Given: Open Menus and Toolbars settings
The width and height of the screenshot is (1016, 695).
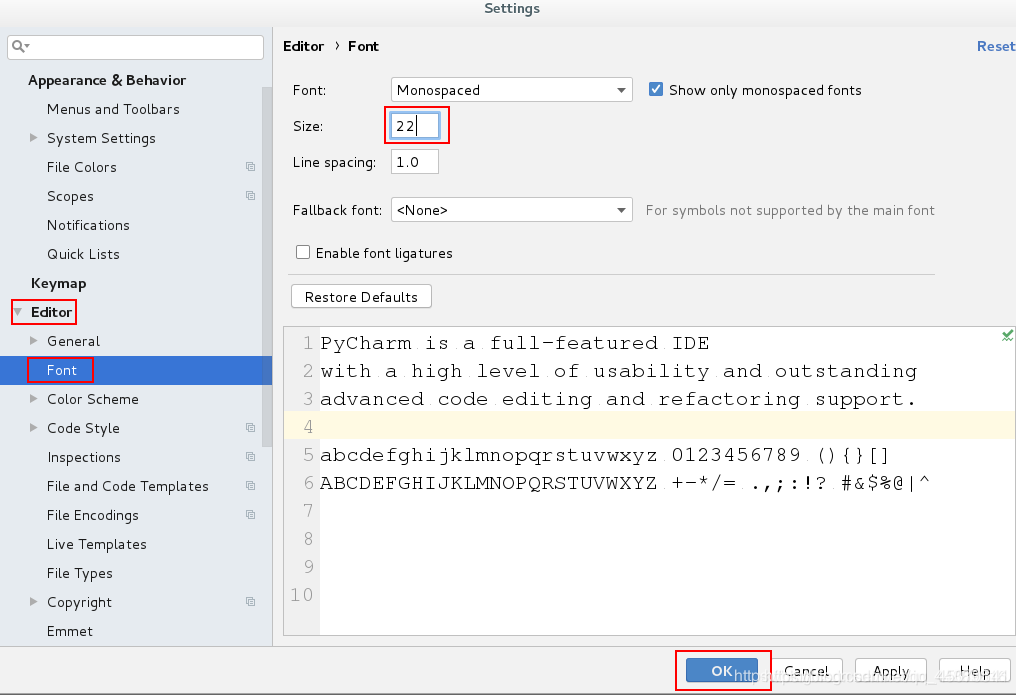Looking at the screenshot, I should tap(113, 109).
